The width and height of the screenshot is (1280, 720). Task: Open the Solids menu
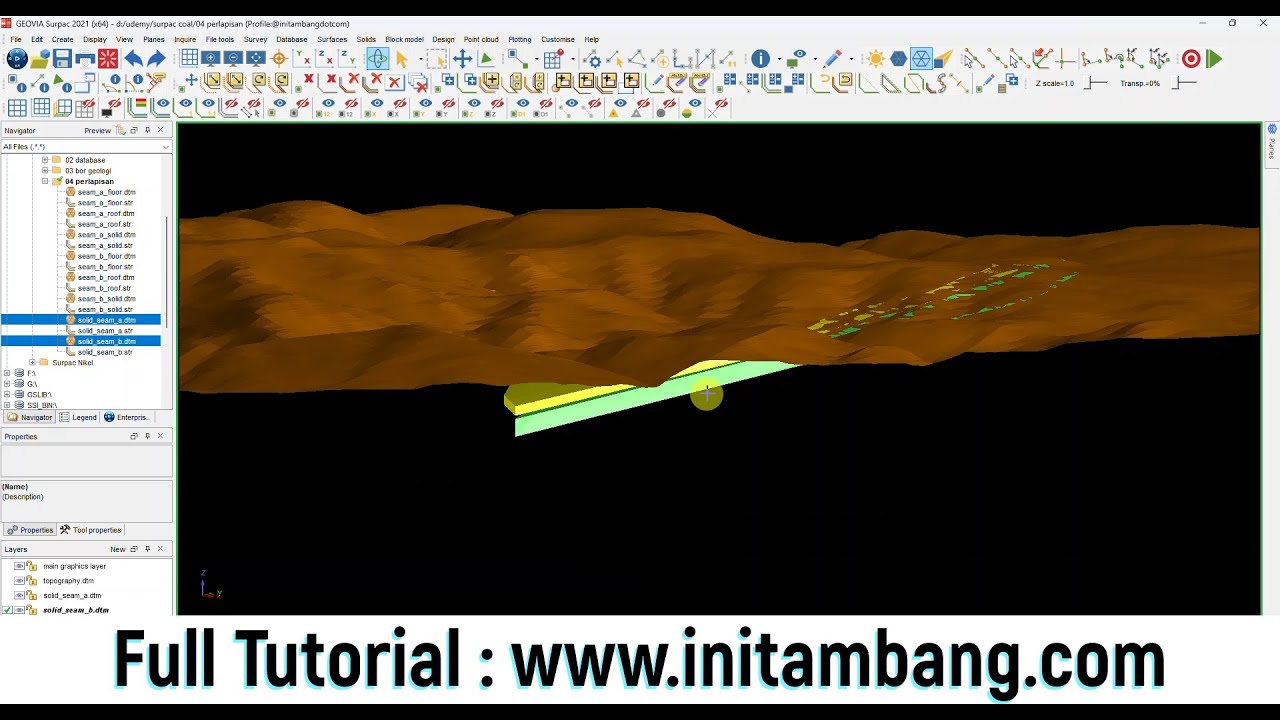coord(366,40)
